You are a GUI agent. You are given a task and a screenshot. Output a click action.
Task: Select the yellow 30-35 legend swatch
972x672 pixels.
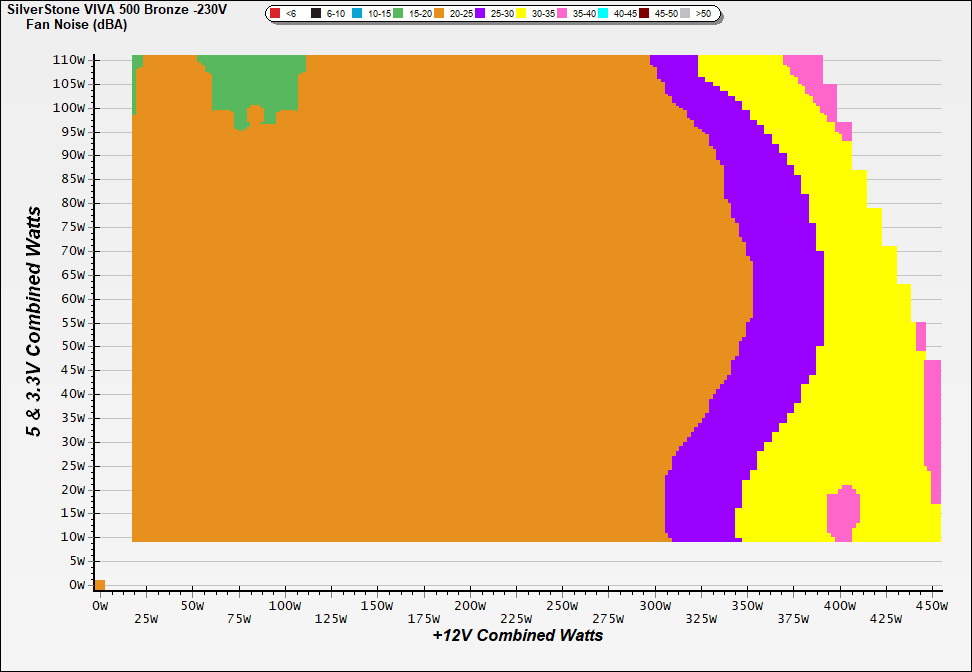521,14
